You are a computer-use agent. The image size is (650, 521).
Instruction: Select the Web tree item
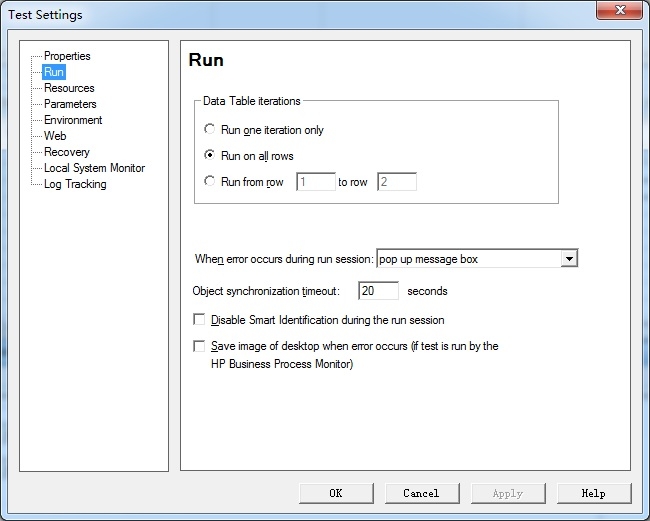[55, 136]
